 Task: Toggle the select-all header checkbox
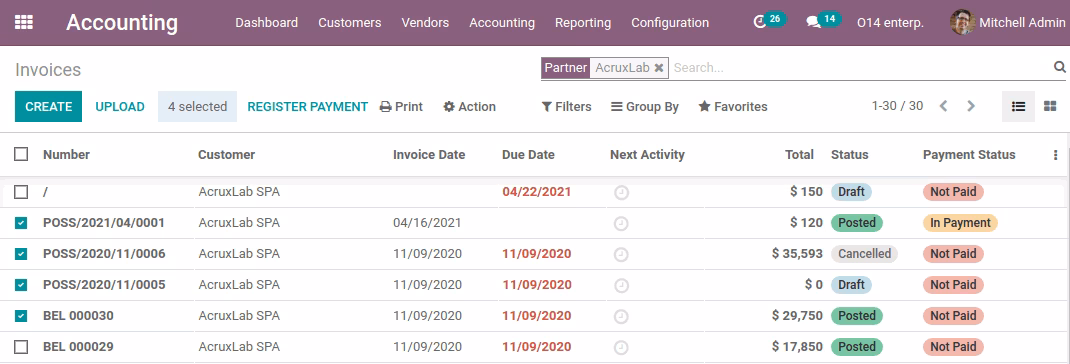tap(21, 154)
